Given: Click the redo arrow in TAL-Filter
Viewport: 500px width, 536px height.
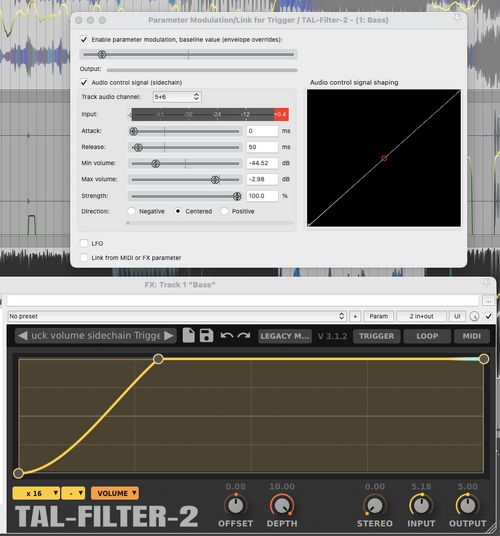Looking at the screenshot, I should coord(244,336).
